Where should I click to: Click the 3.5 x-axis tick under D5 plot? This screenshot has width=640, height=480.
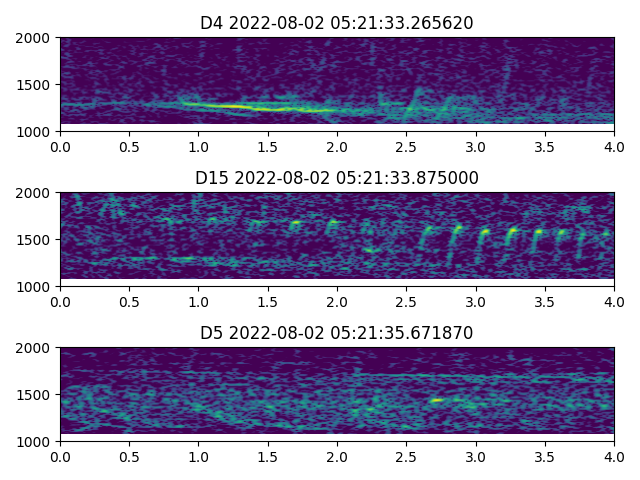click(545, 456)
